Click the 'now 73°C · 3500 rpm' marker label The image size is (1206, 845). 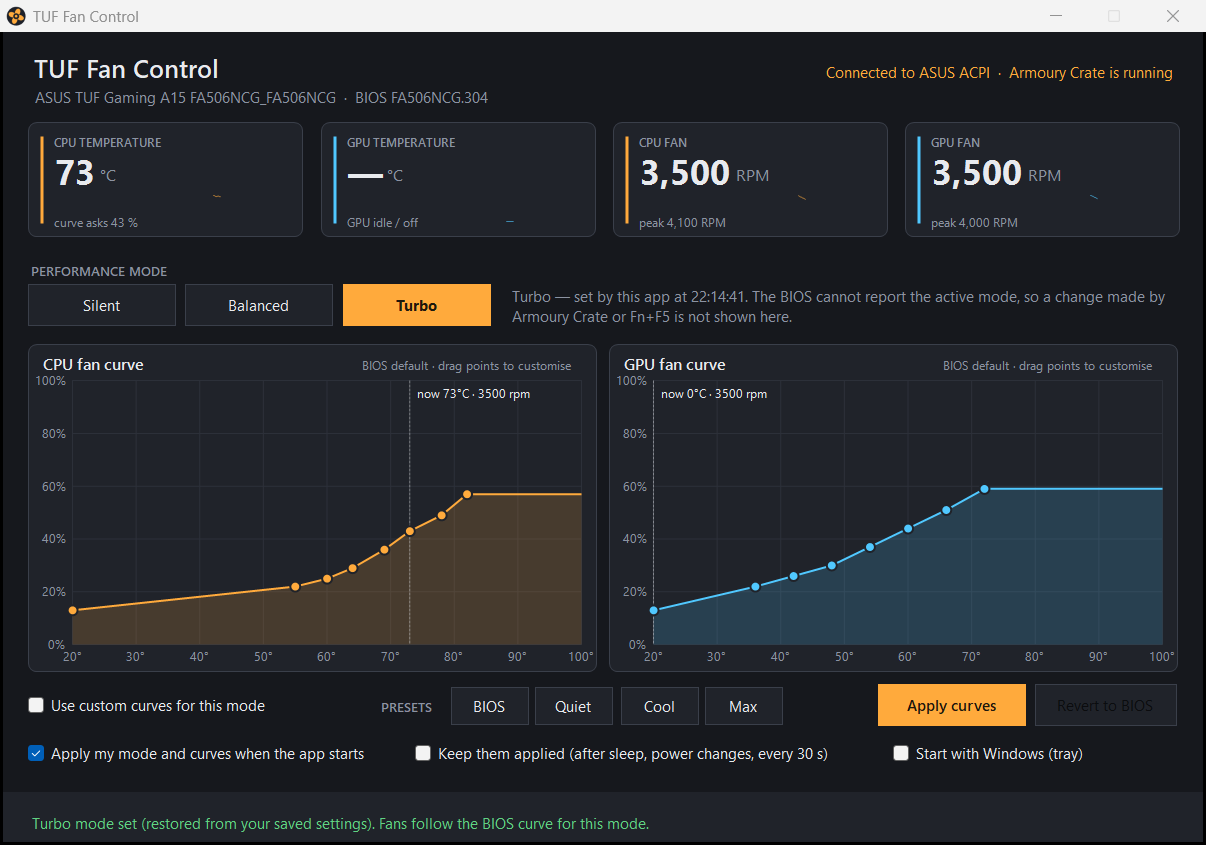[473, 394]
